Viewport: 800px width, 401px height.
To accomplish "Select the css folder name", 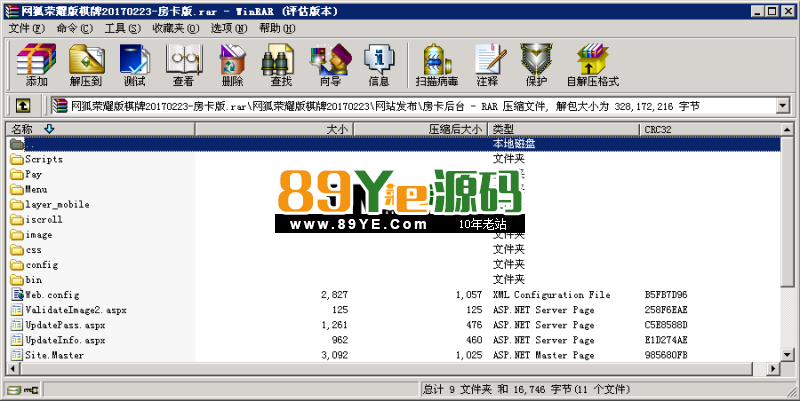I will click(34, 249).
